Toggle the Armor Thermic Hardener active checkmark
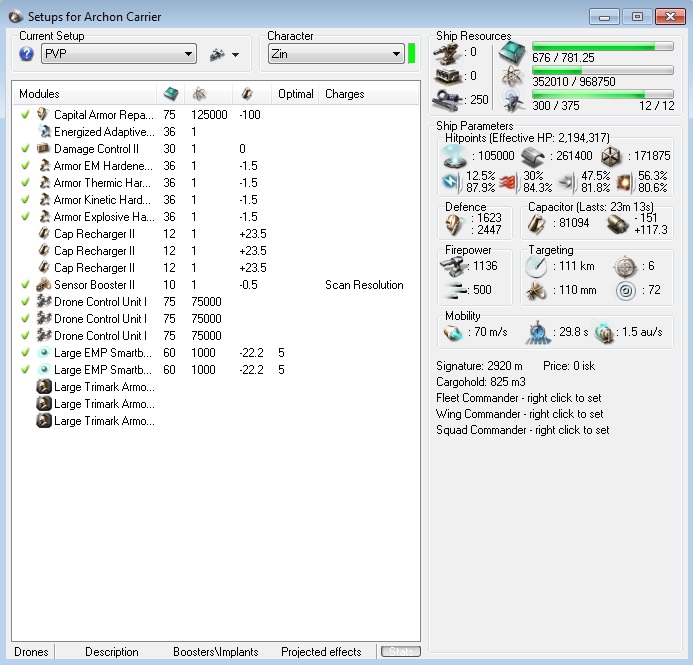Viewport: 693px width, 665px height. [25, 182]
